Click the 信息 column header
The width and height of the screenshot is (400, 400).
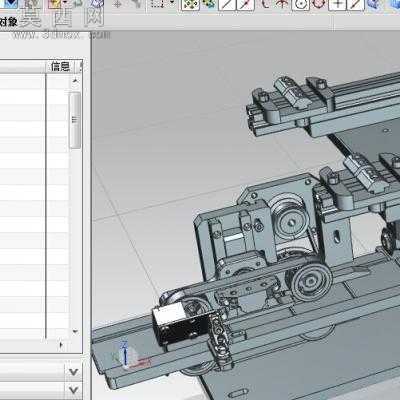tap(61, 66)
